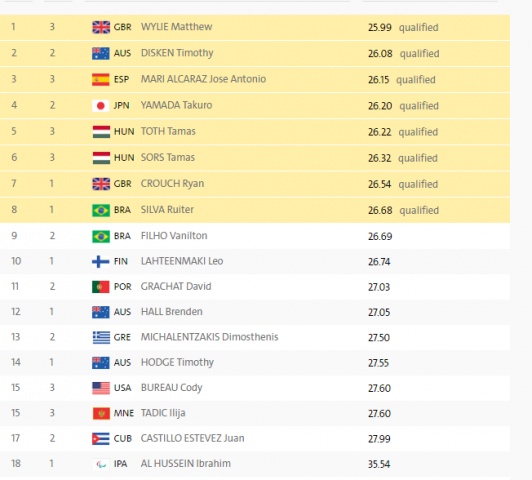Click the 25.99 time for WYLIE Matthew

[380, 27]
